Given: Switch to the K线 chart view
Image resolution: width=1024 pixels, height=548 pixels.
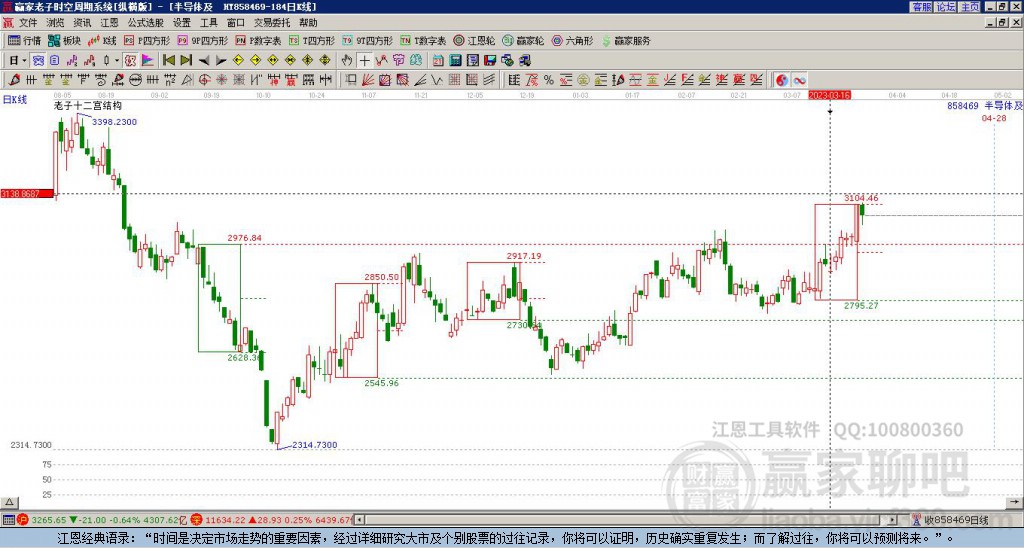Looking at the screenshot, I should pos(102,40).
